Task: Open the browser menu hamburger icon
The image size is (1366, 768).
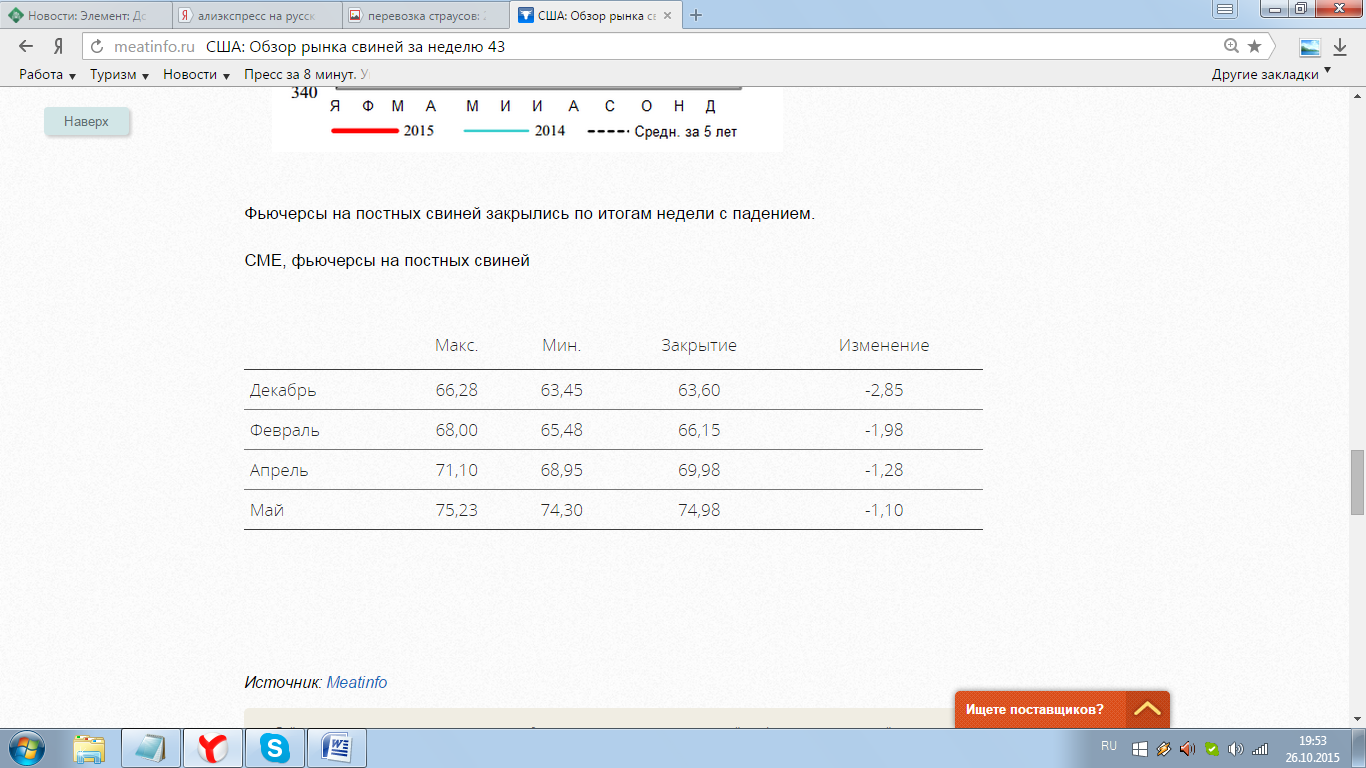Action: [x=1225, y=9]
